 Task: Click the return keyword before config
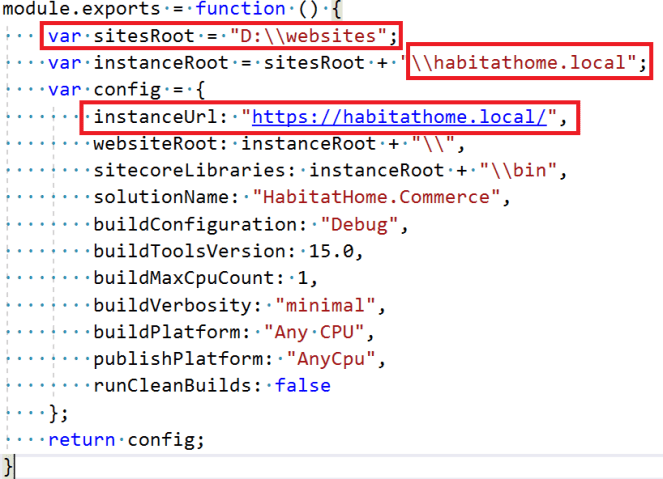pyautogui.click(x=79, y=439)
